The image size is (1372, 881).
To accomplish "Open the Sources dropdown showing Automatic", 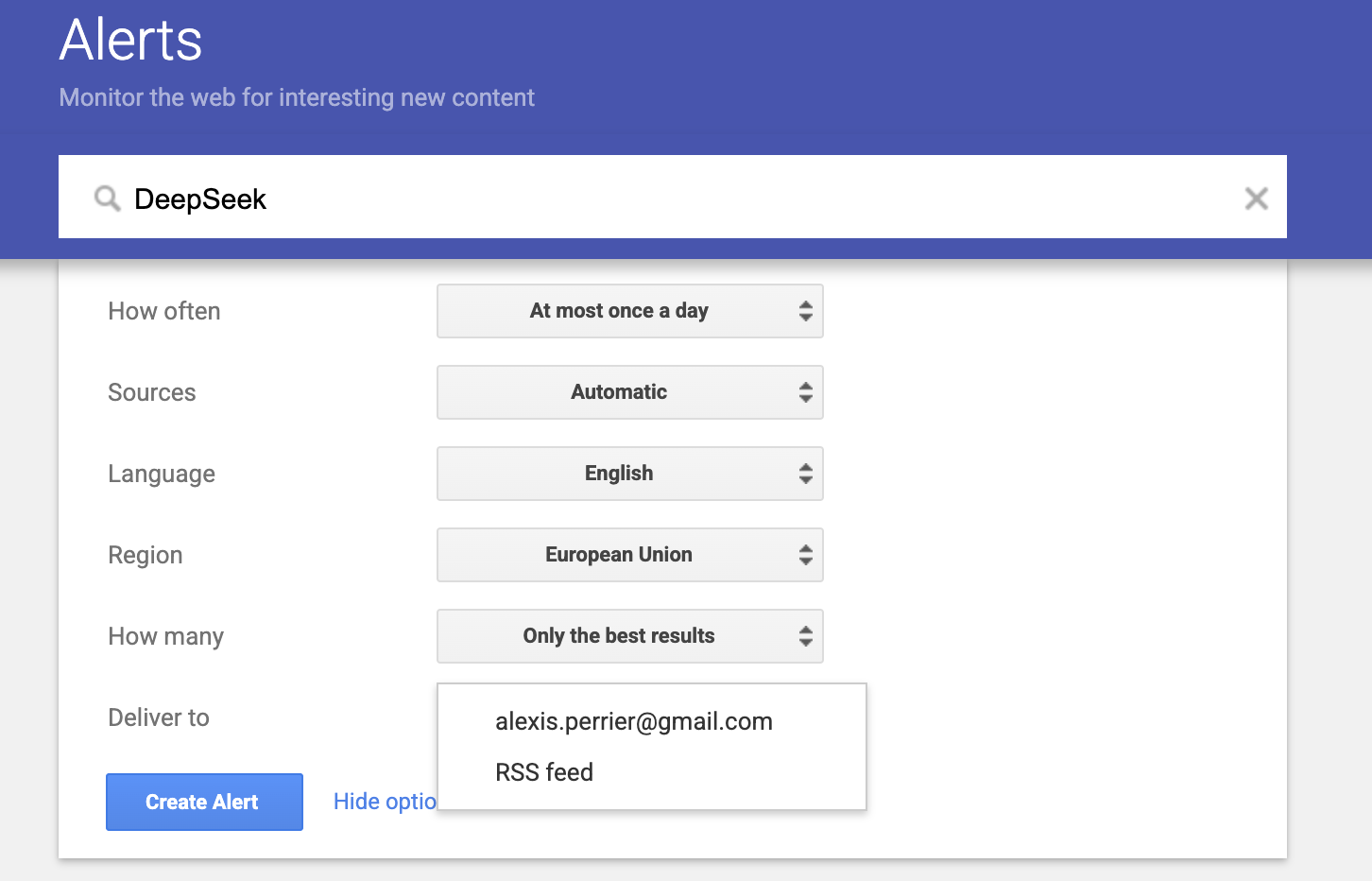I will (629, 392).
